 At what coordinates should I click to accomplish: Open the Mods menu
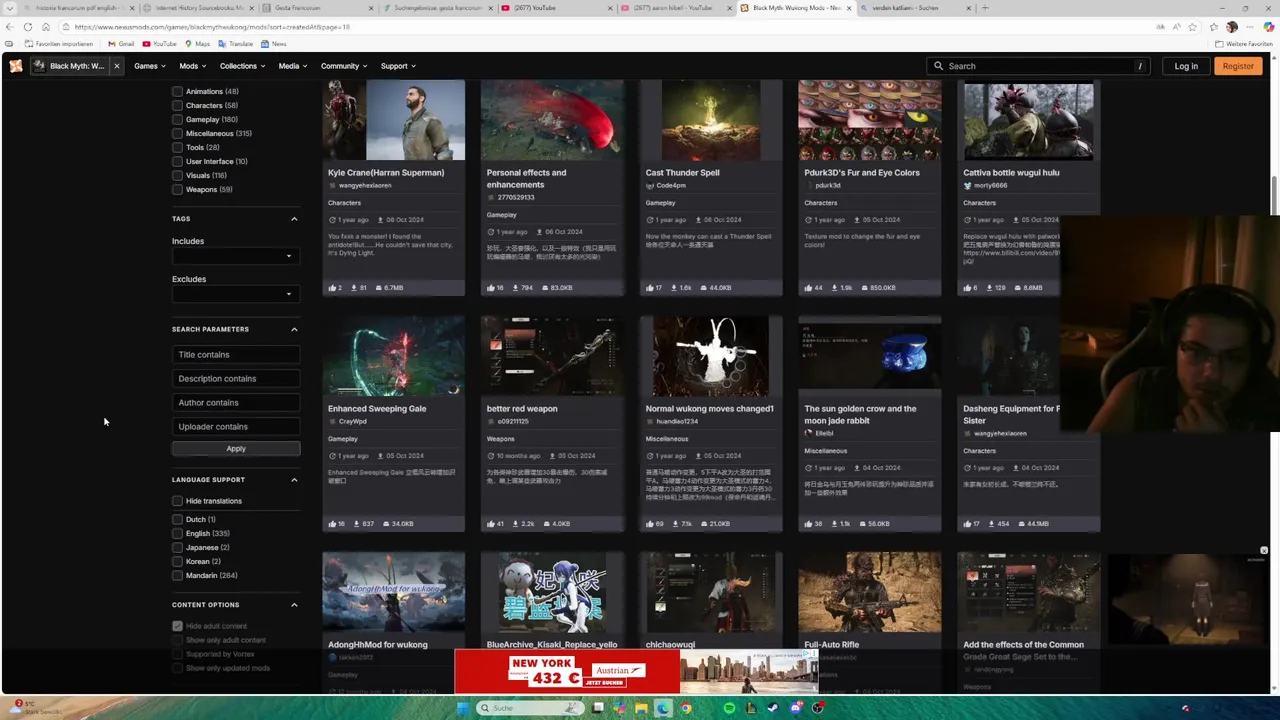[x=192, y=66]
